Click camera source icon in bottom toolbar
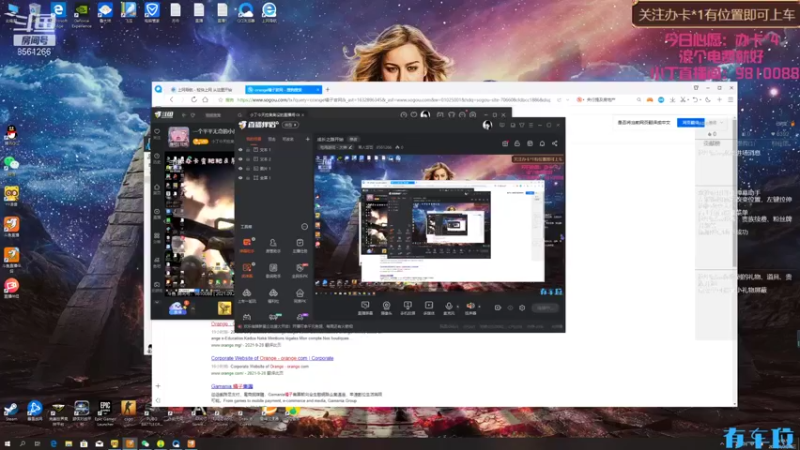The height and width of the screenshot is (450, 800). (x=386, y=307)
